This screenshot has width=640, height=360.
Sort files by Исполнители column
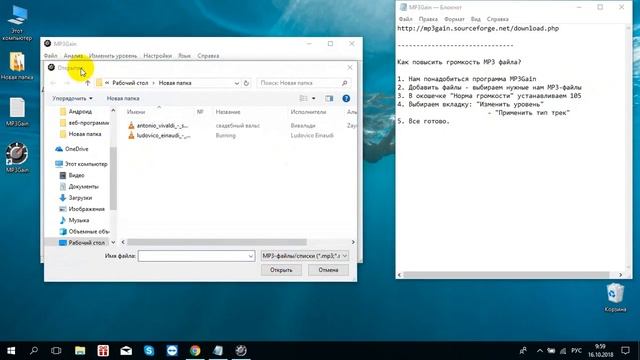[308, 112]
